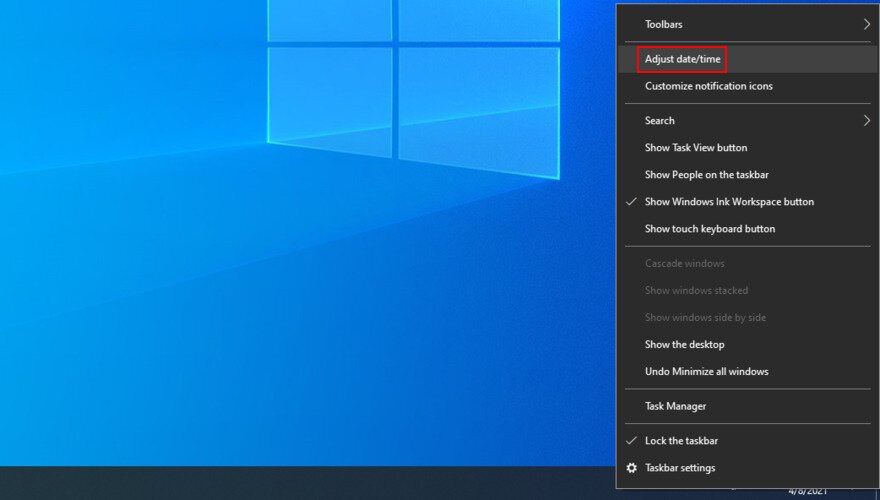Enable Show touch keyboard button
This screenshot has height=500, width=880.
[x=748, y=228]
